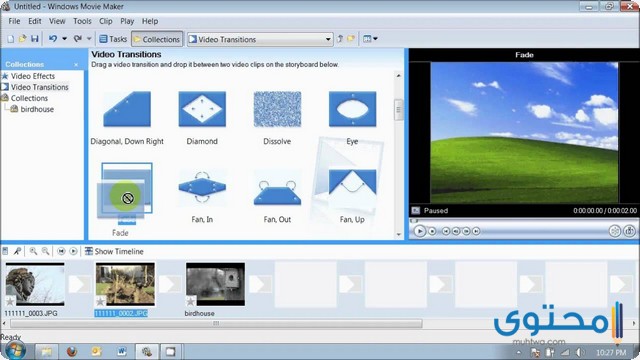The image size is (640, 360).
Task: Toggle the Tasks pane button
Action: [x=113, y=39]
